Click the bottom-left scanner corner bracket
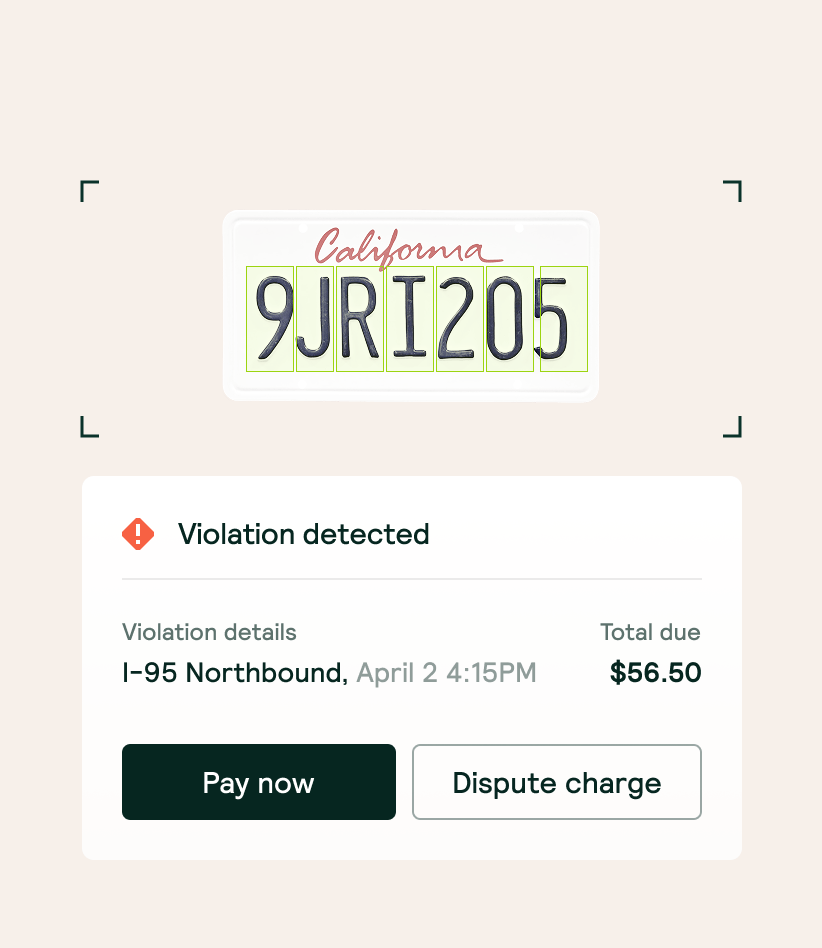Image resolution: width=822 pixels, height=948 pixels. (x=88, y=427)
